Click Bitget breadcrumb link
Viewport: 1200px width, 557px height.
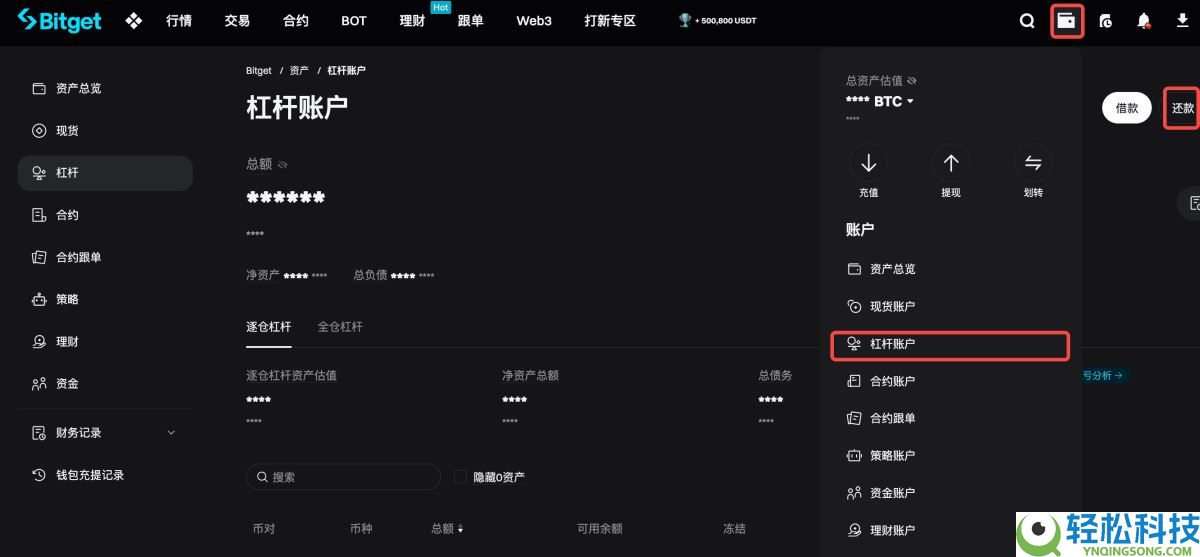pos(258,71)
